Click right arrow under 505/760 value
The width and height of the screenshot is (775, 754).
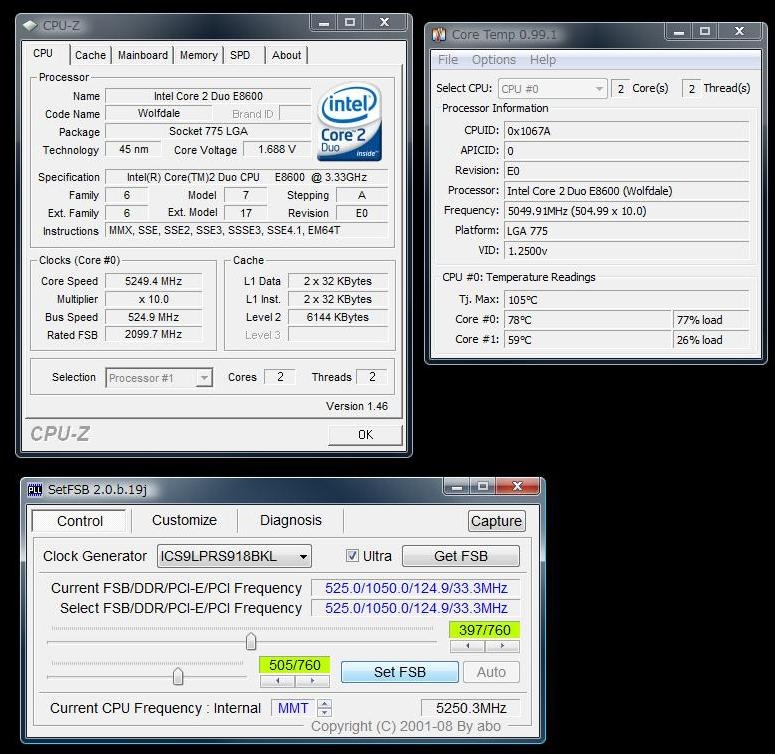(312, 681)
